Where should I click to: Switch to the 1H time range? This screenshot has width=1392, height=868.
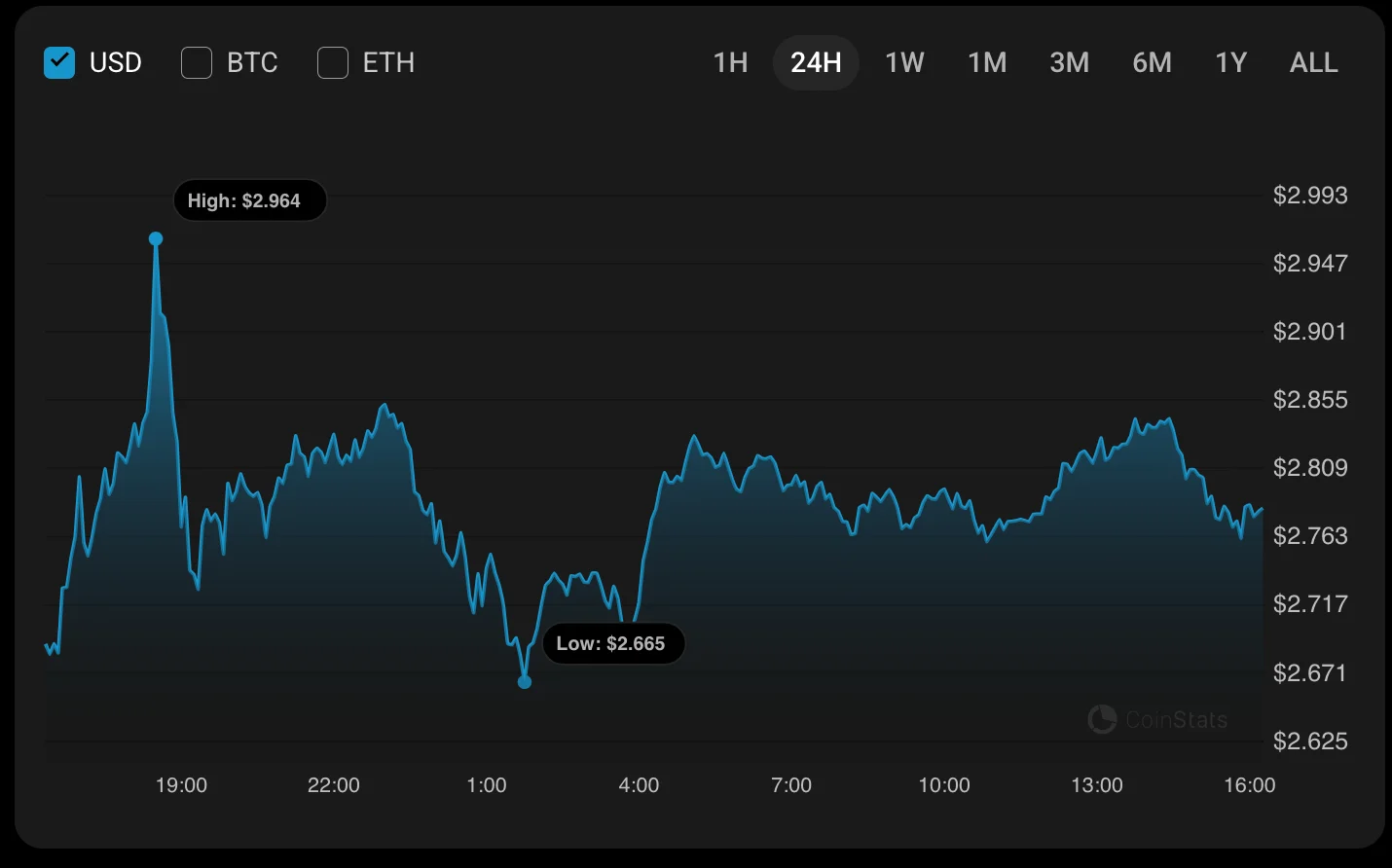730,63
